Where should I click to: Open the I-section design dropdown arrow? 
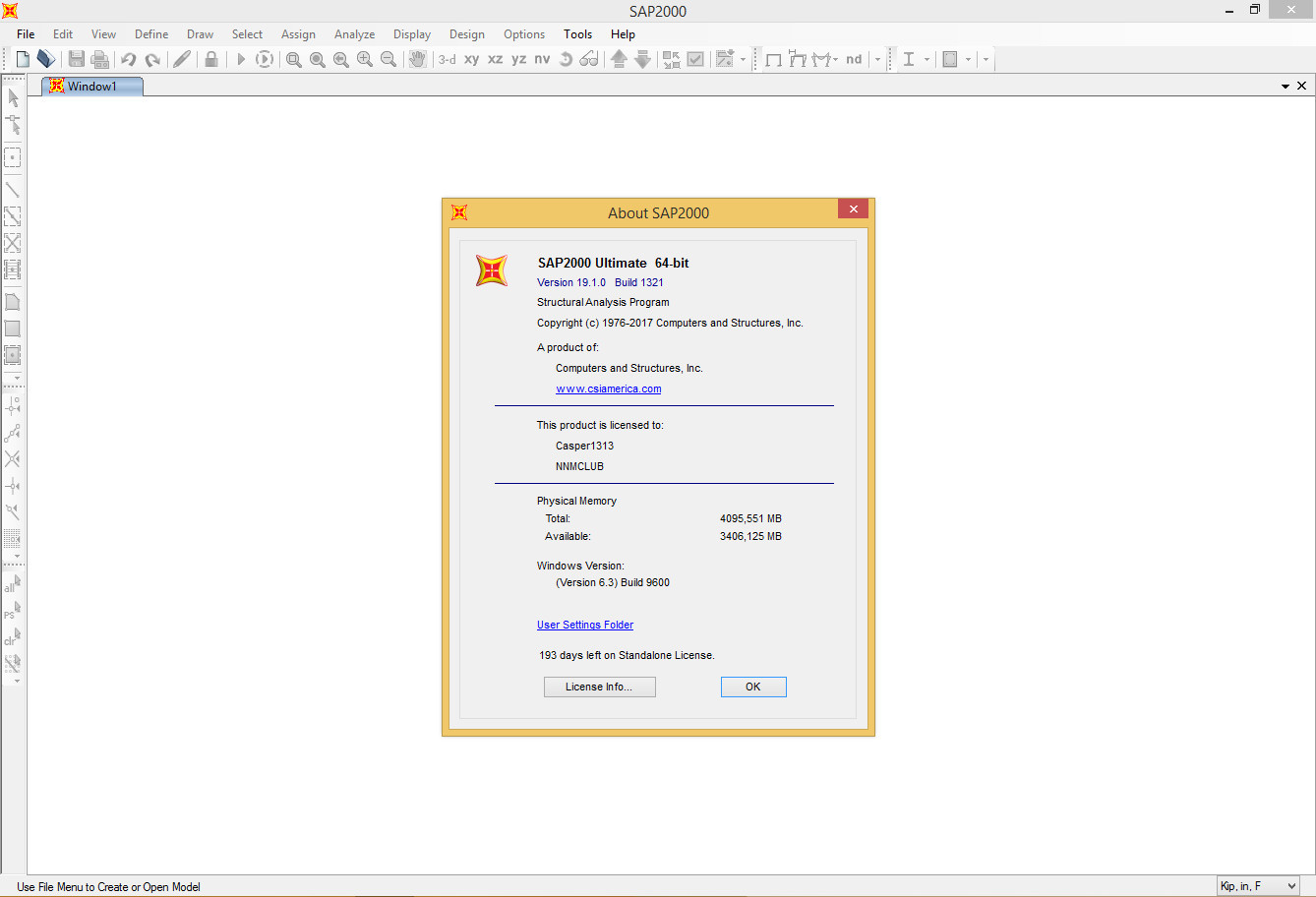pos(927,59)
